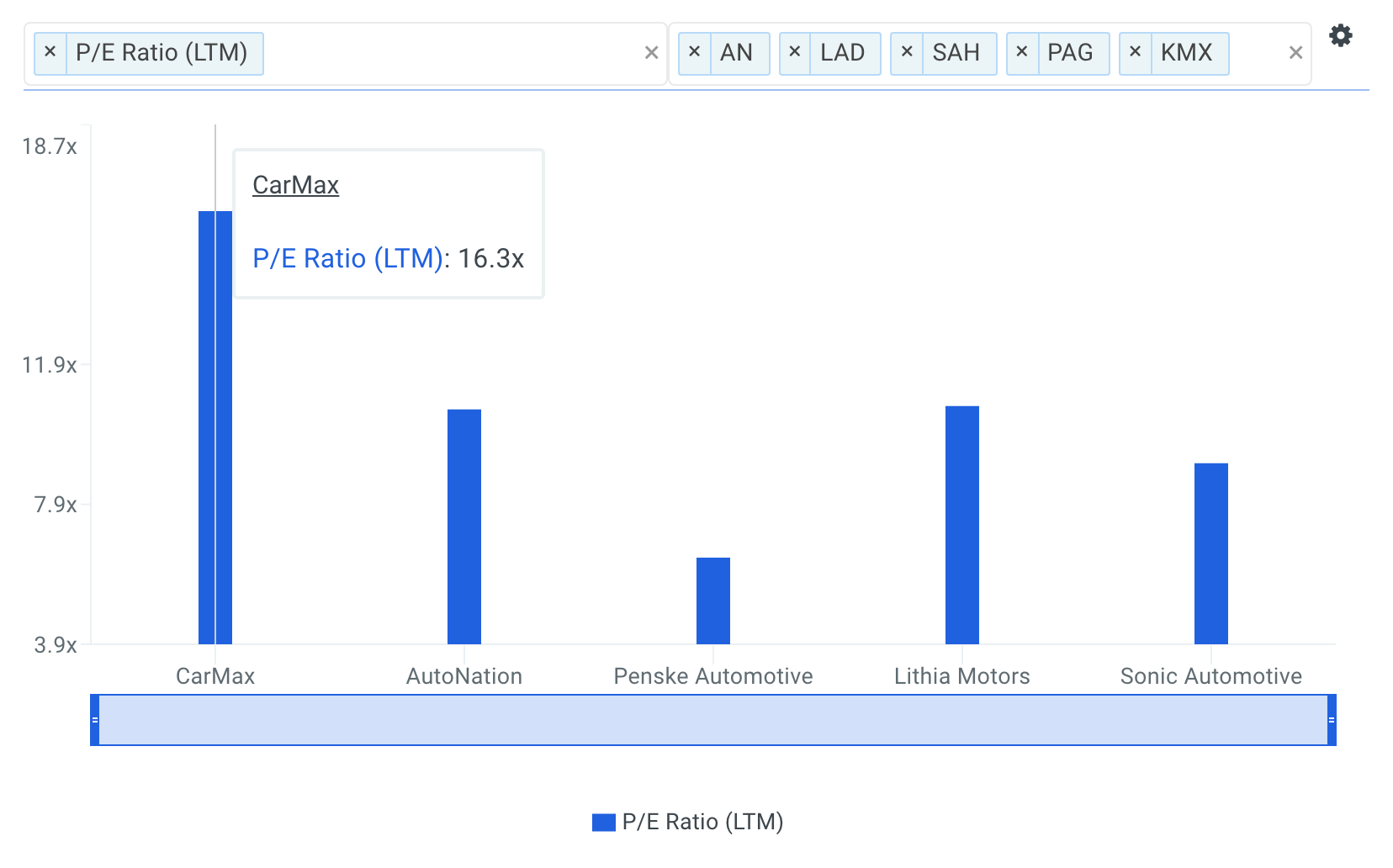Click the P/E Ratio (LTM) tag label
The width and height of the screenshot is (1393, 868).
click(162, 52)
